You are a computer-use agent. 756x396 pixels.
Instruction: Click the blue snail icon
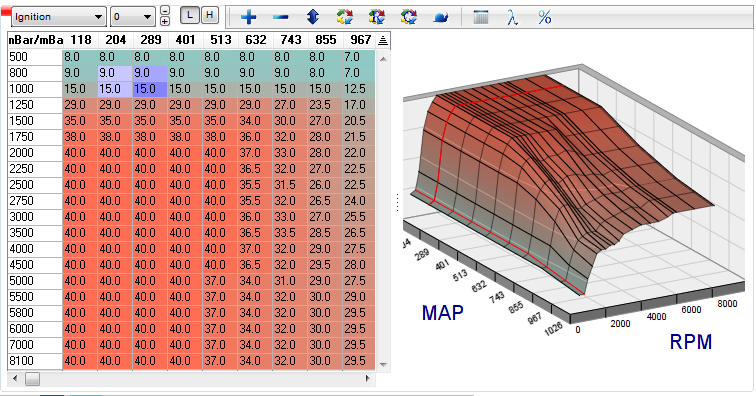(441, 18)
